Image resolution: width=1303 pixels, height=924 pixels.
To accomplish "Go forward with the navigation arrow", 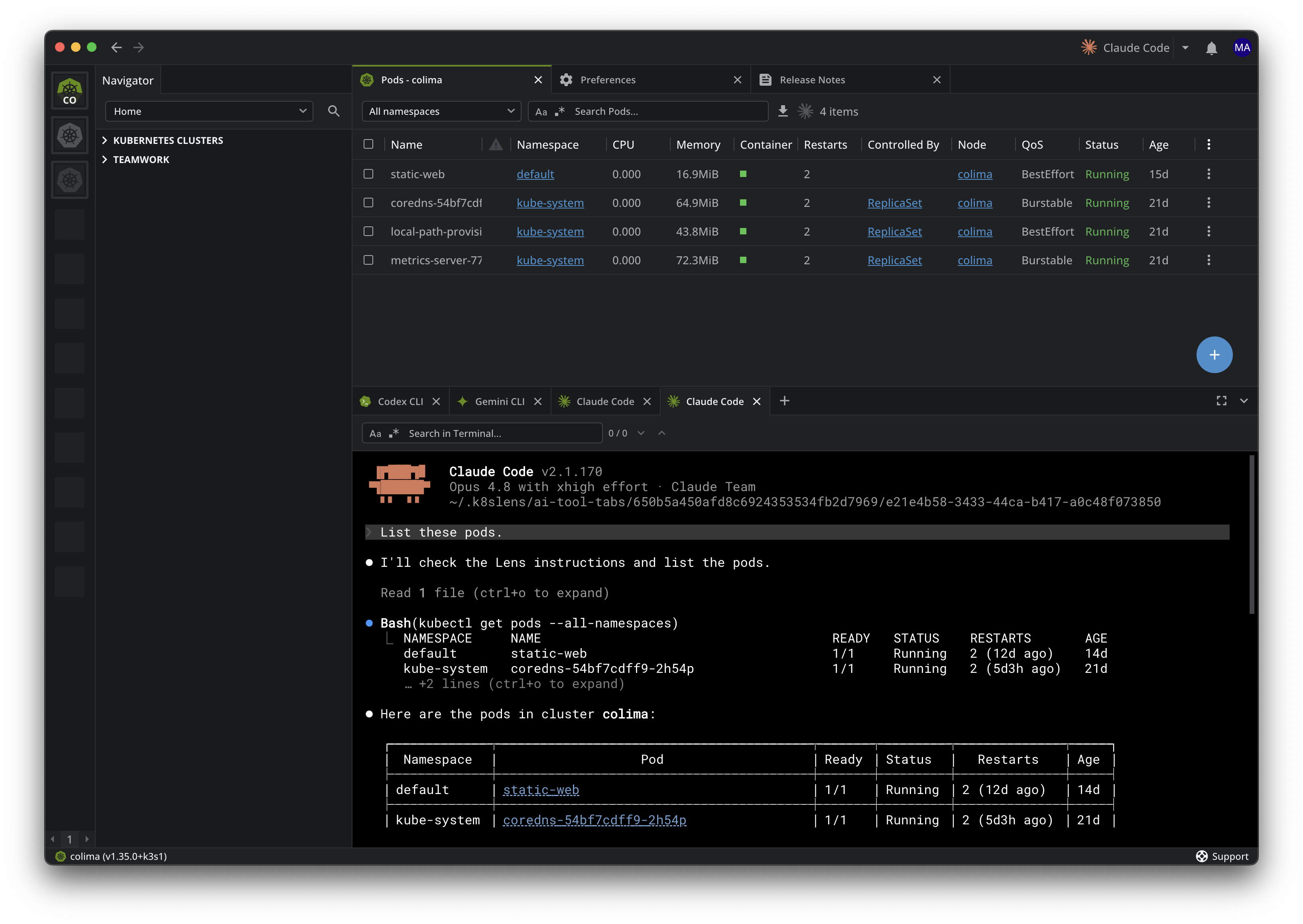I will pos(138,47).
